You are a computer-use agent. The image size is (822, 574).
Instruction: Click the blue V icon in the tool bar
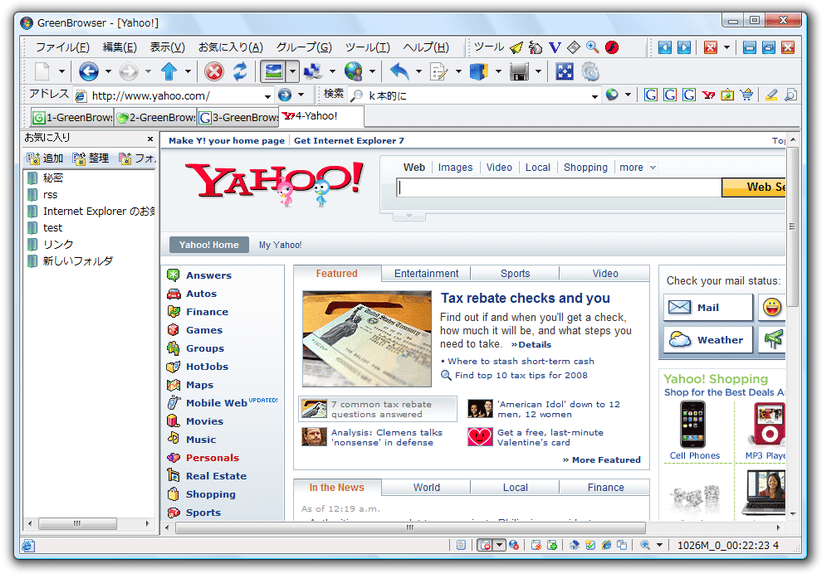coord(555,47)
